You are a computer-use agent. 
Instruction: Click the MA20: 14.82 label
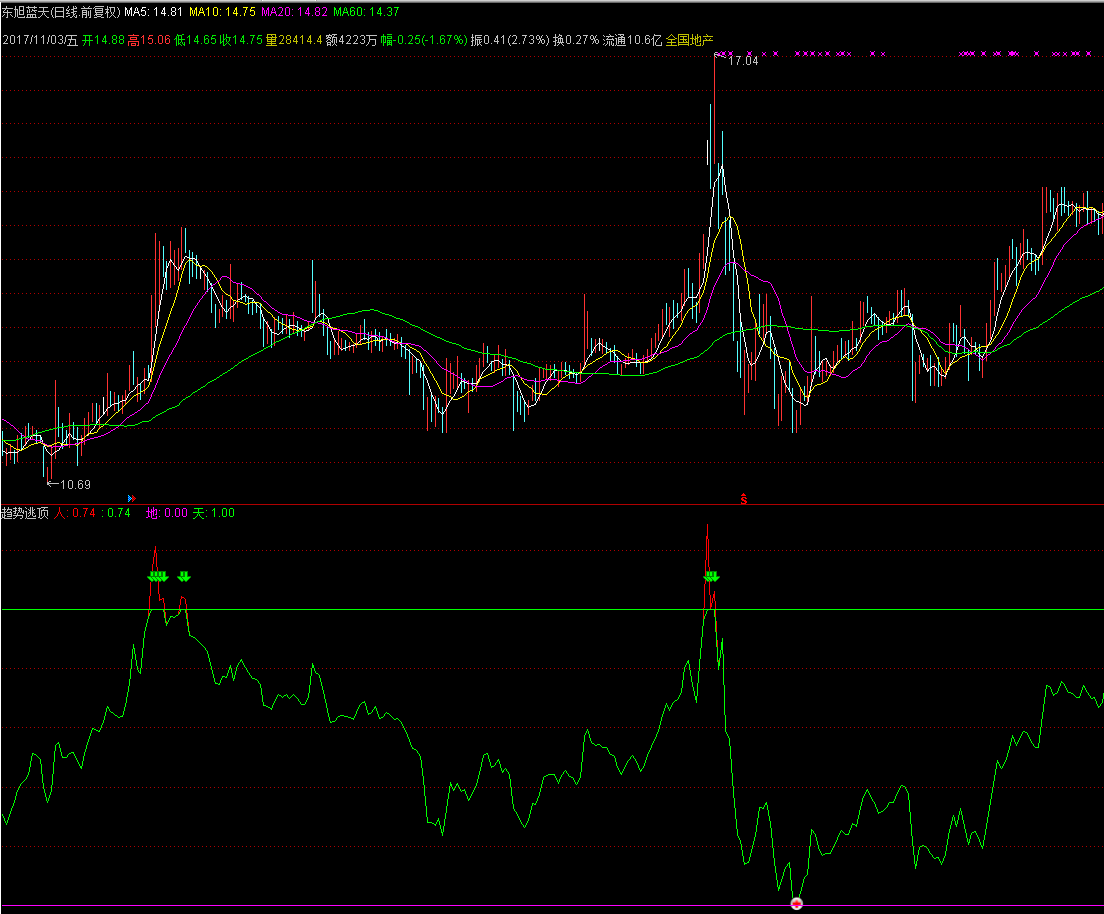[294, 12]
